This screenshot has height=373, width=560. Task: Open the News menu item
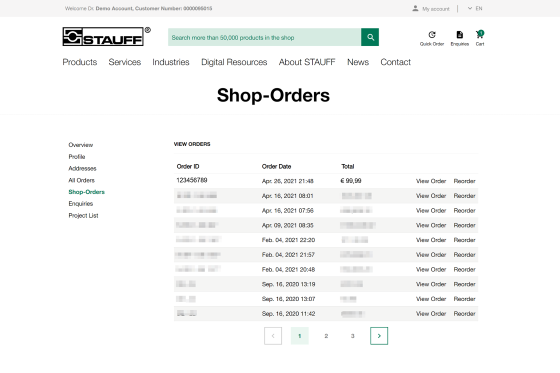[358, 62]
